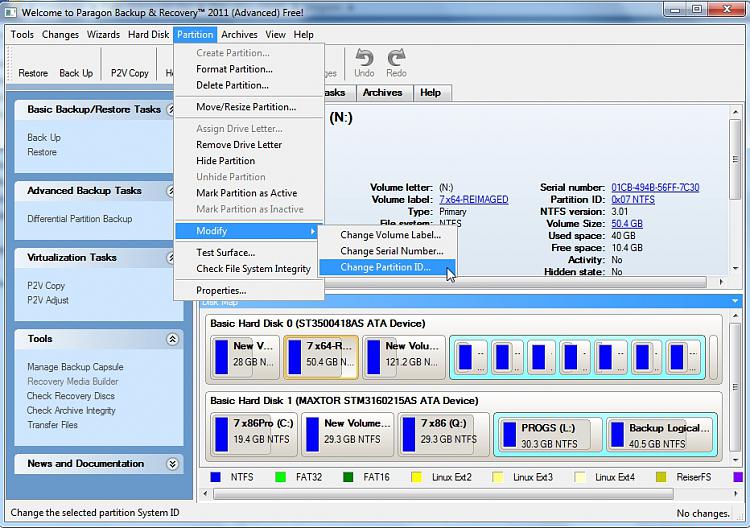Click the ReiserFS legend swatch

coord(662,477)
